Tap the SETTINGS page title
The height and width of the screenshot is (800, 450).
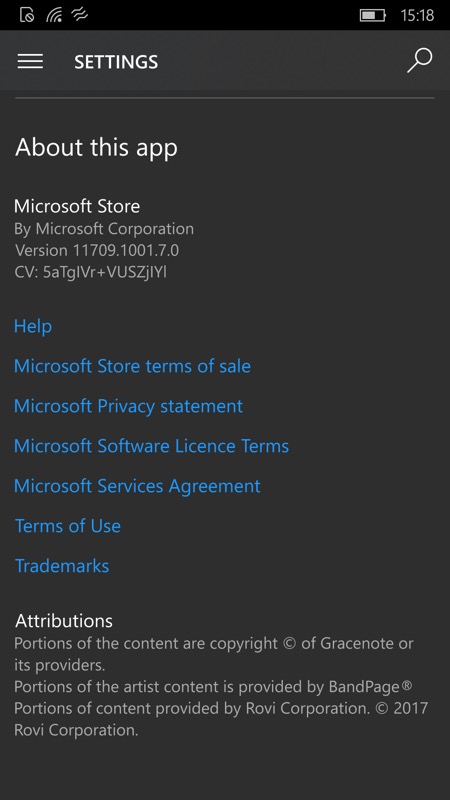click(116, 62)
